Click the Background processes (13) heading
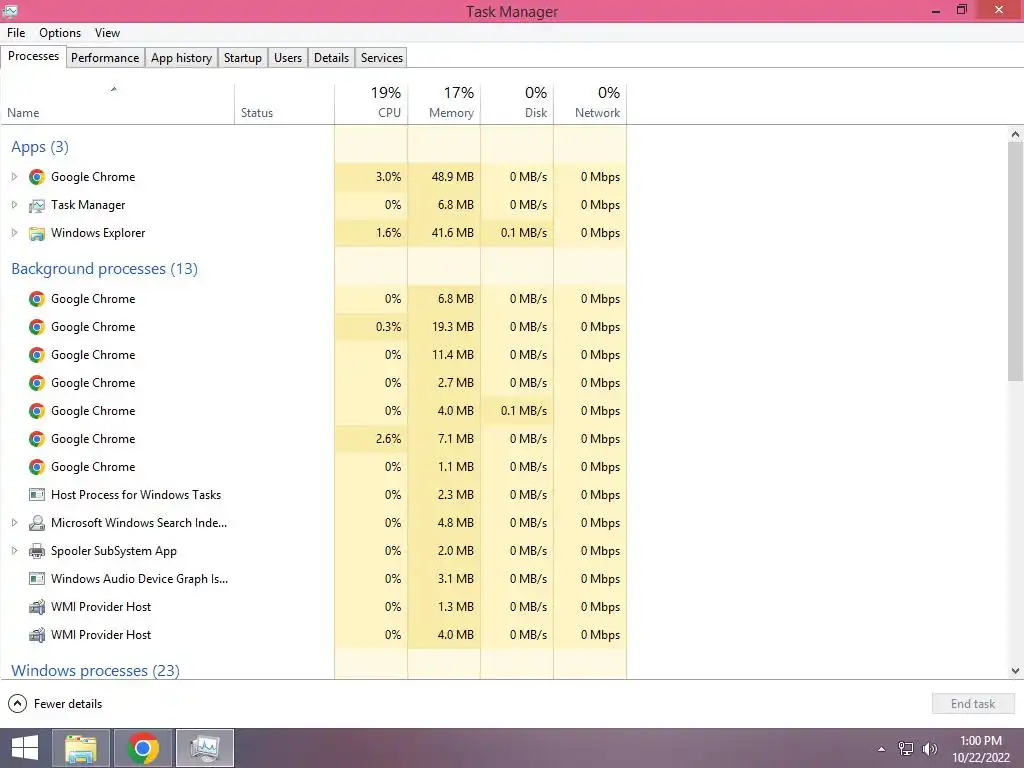Screen dimensions: 1024x768 pos(104,269)
